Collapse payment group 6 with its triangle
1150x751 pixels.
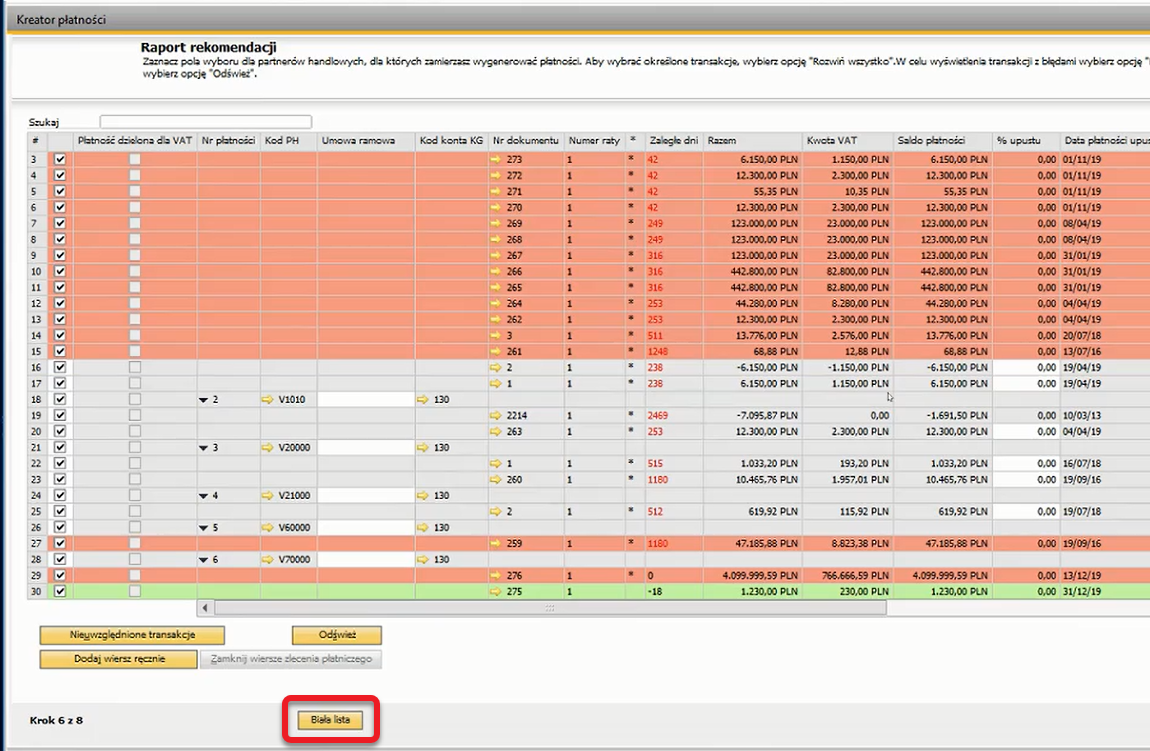(x=203, y=559)
